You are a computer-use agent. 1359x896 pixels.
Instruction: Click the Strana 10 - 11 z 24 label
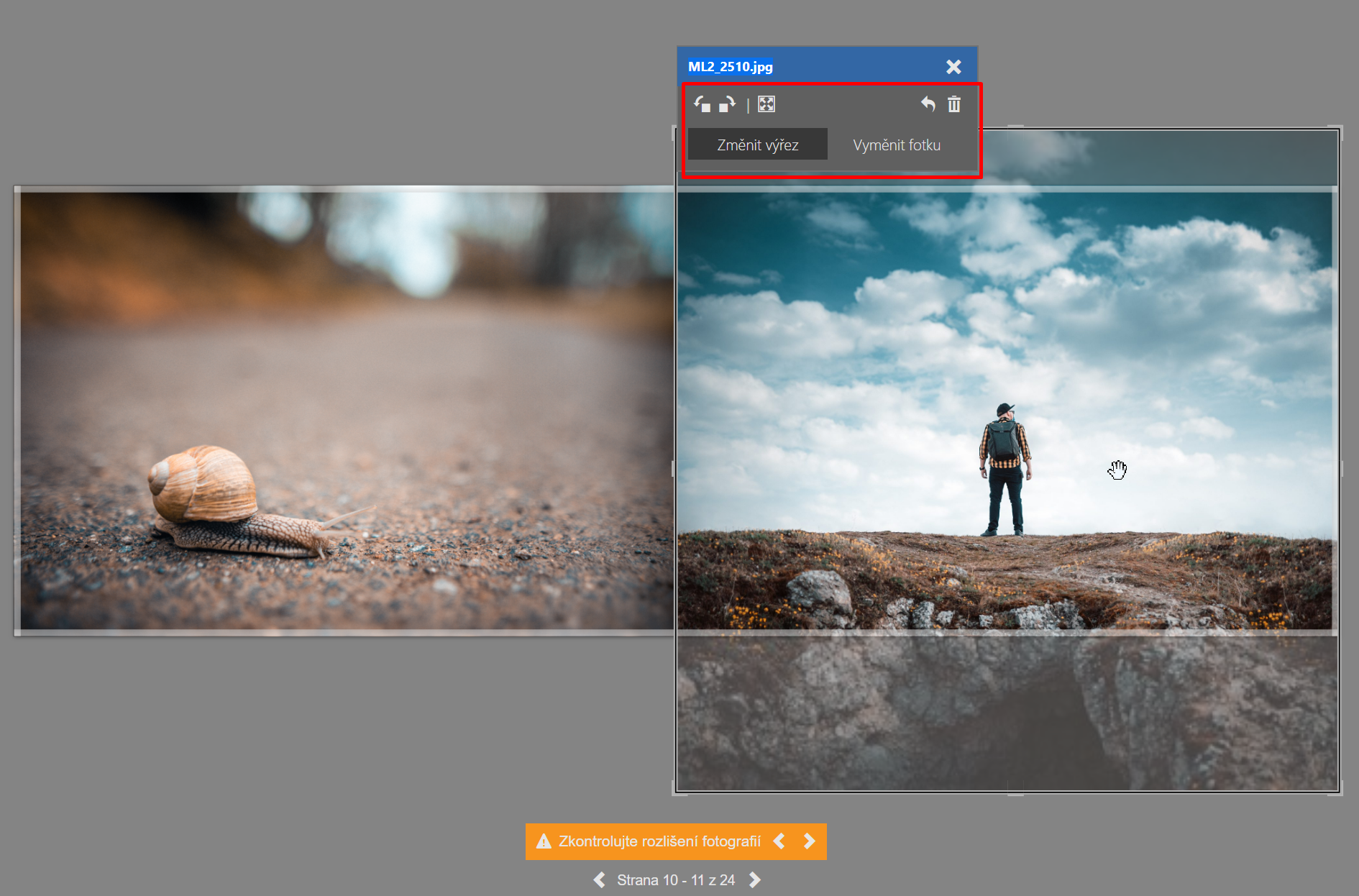point(676,880)
